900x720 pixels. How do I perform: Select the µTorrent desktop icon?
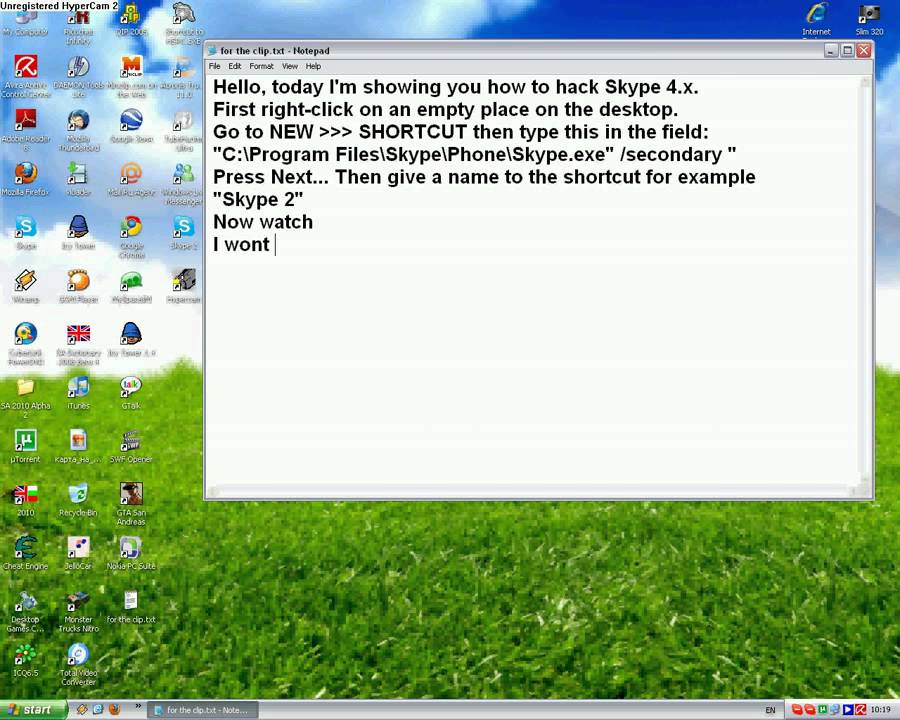point(26,446)
